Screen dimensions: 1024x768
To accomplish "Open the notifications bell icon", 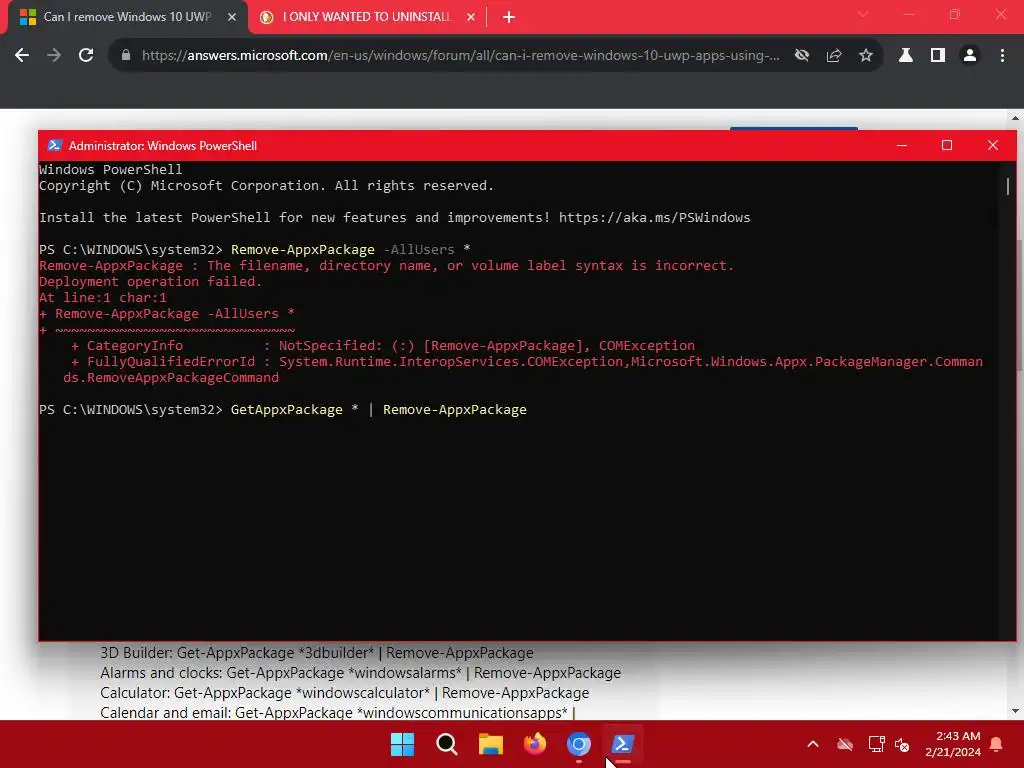I will click(x=997, y=744).
